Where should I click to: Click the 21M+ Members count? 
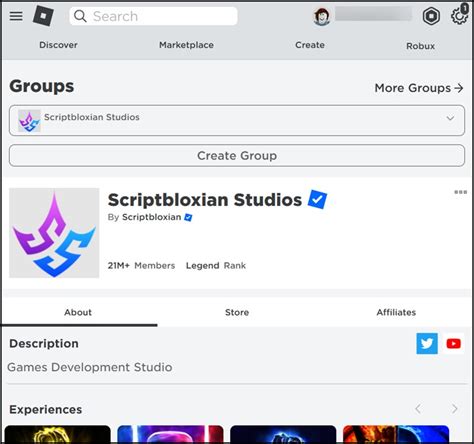tap(141, 266)
